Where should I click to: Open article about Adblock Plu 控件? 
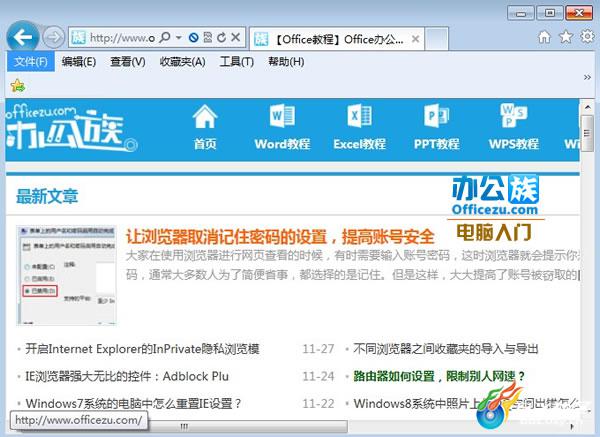(x=127, y=376)
